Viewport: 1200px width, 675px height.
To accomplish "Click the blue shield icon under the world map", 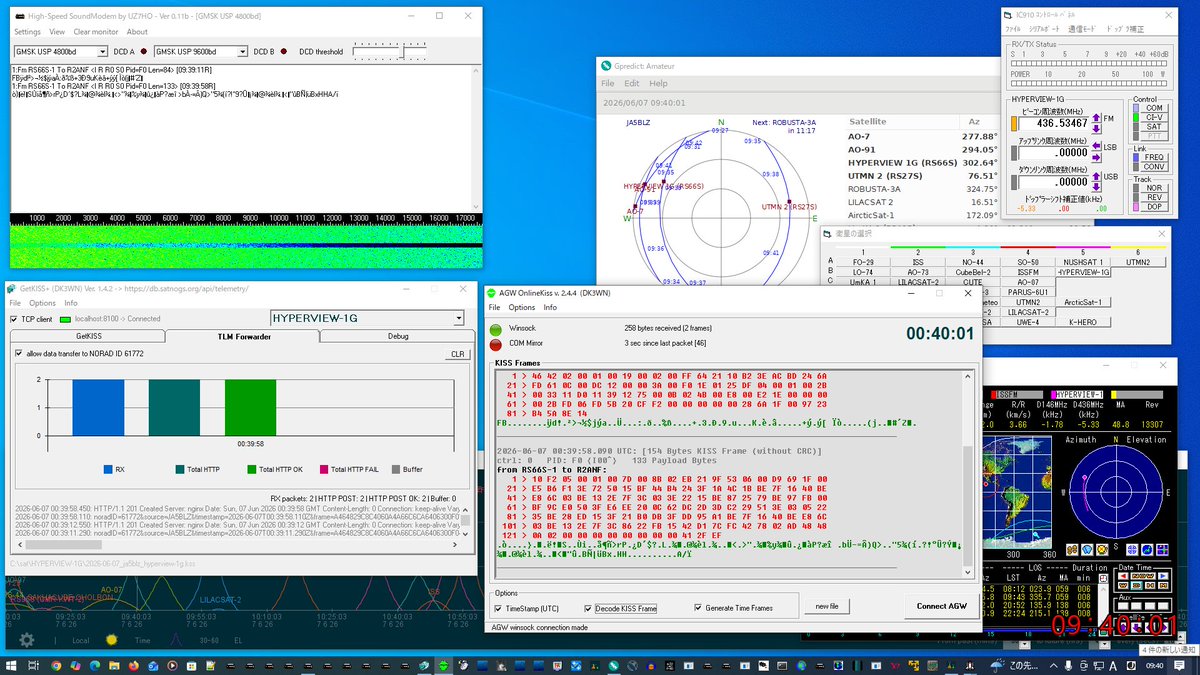I will pos(1087,550).
